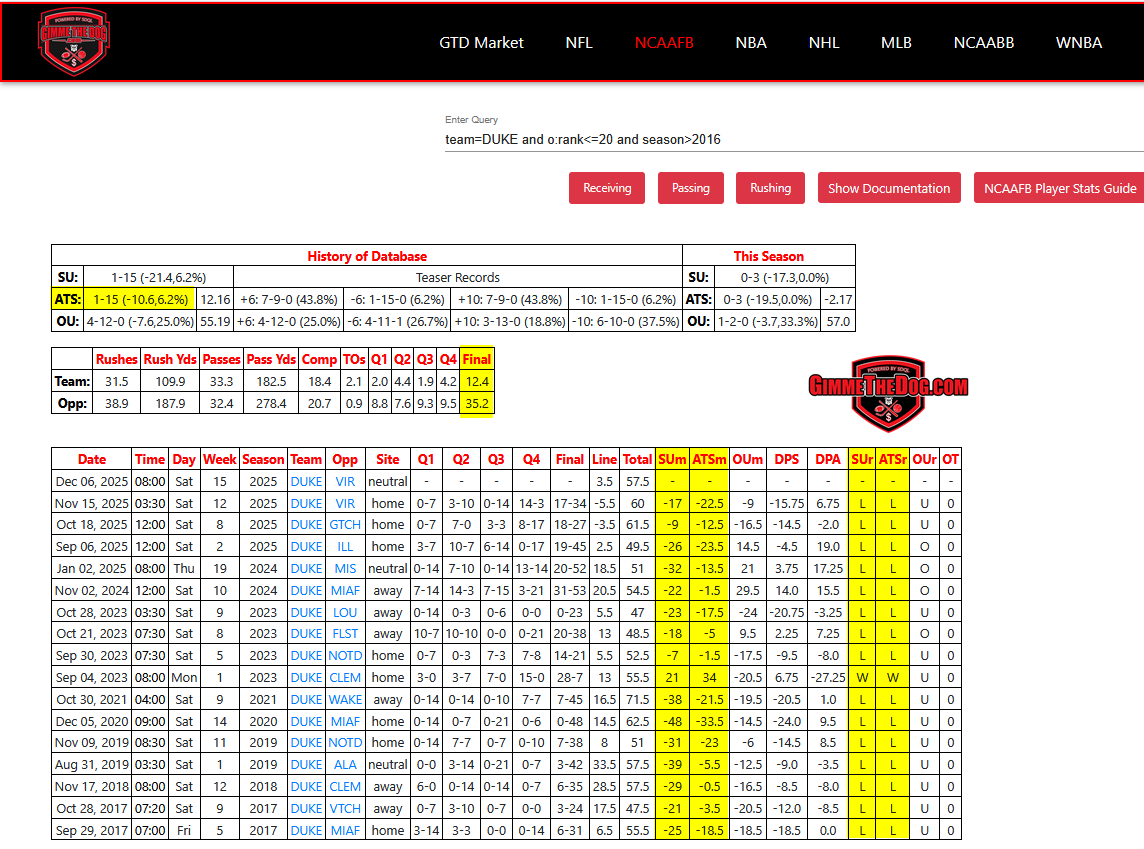
Task: Open CLEM link in Sep 04, 2023 row
Action: coord(345,677)
